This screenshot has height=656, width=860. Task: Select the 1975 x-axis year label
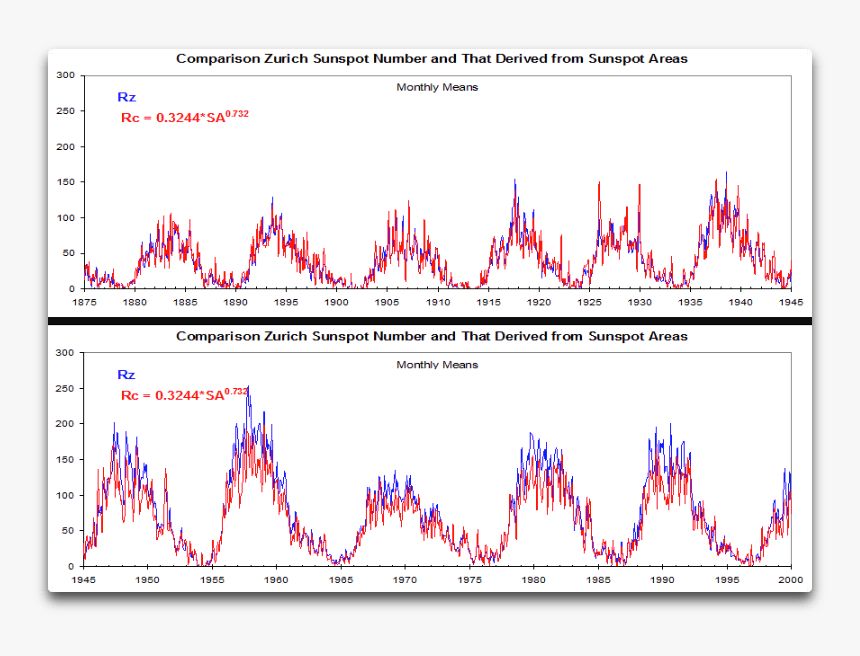469,580
